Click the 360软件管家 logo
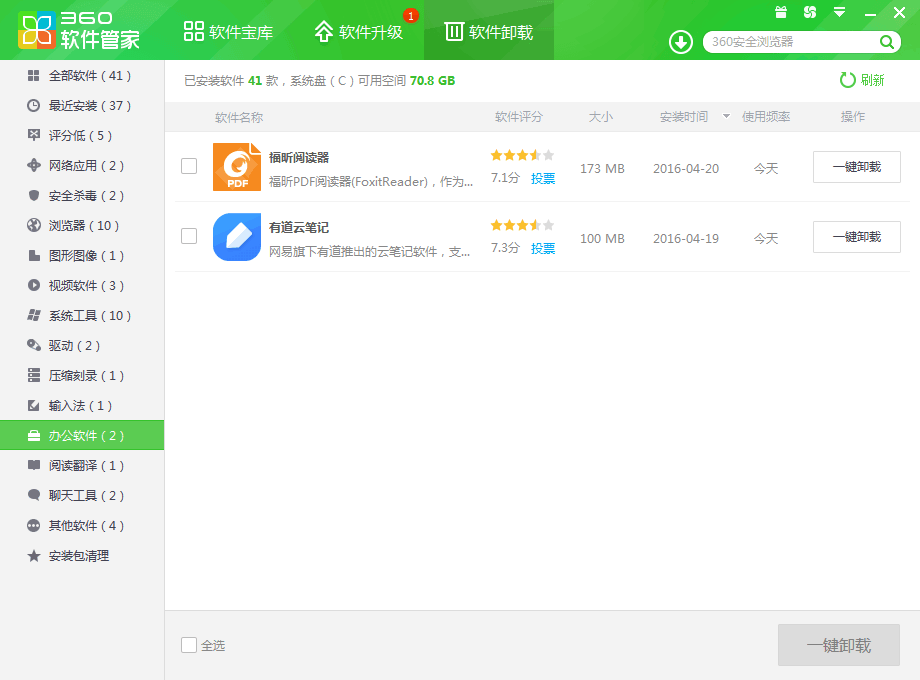 (x=78, y=30)
